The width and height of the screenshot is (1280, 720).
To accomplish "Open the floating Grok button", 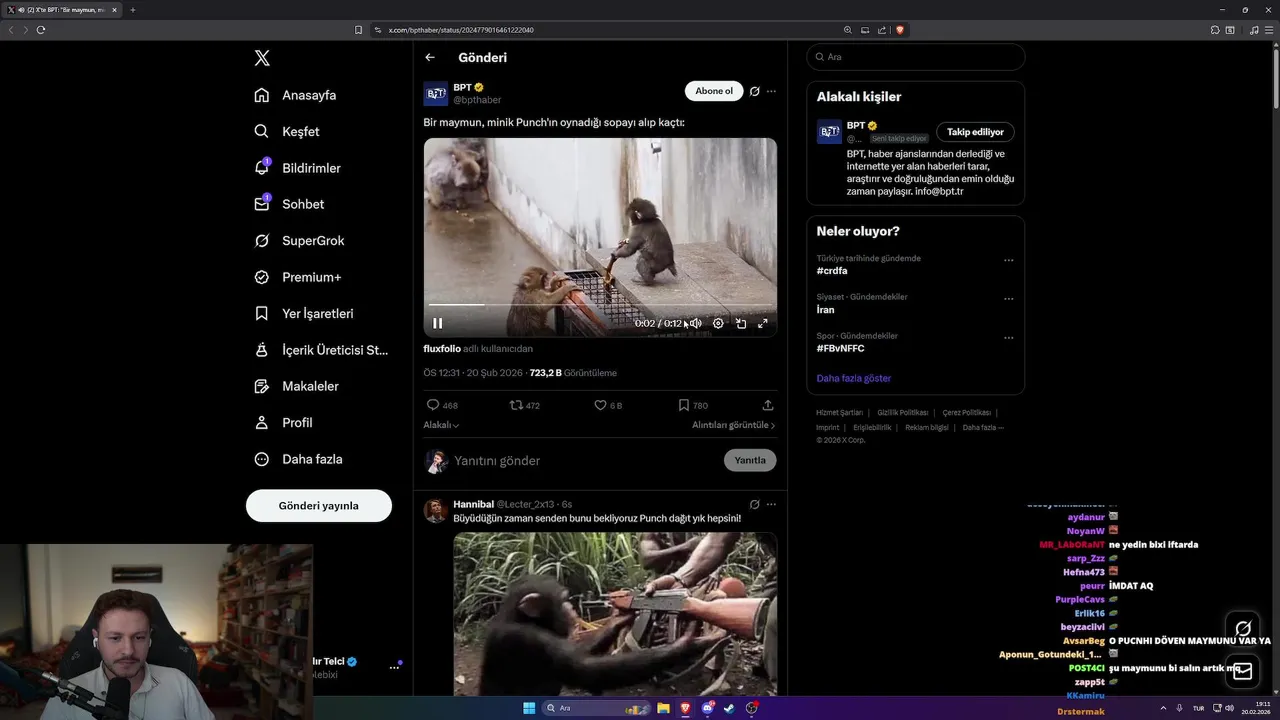I will pos(1243,629).
